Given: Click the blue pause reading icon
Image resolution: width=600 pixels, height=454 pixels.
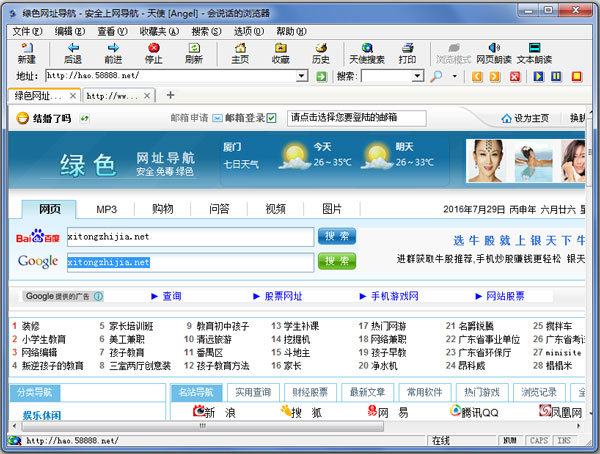Looking at the screenshot, I should click(x=556, y=77).
